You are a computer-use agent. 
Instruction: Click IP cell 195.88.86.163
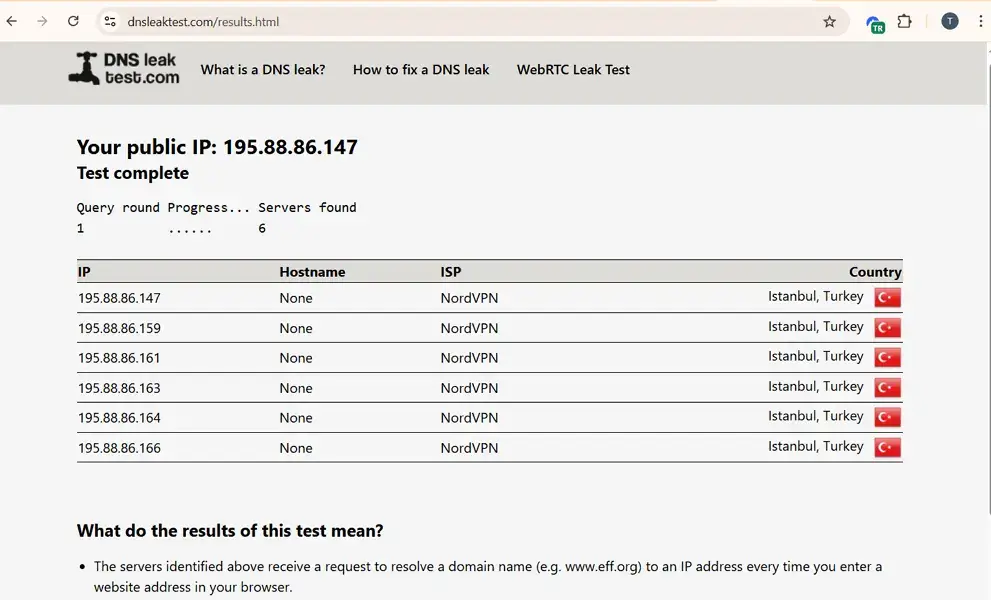(119, 388)
